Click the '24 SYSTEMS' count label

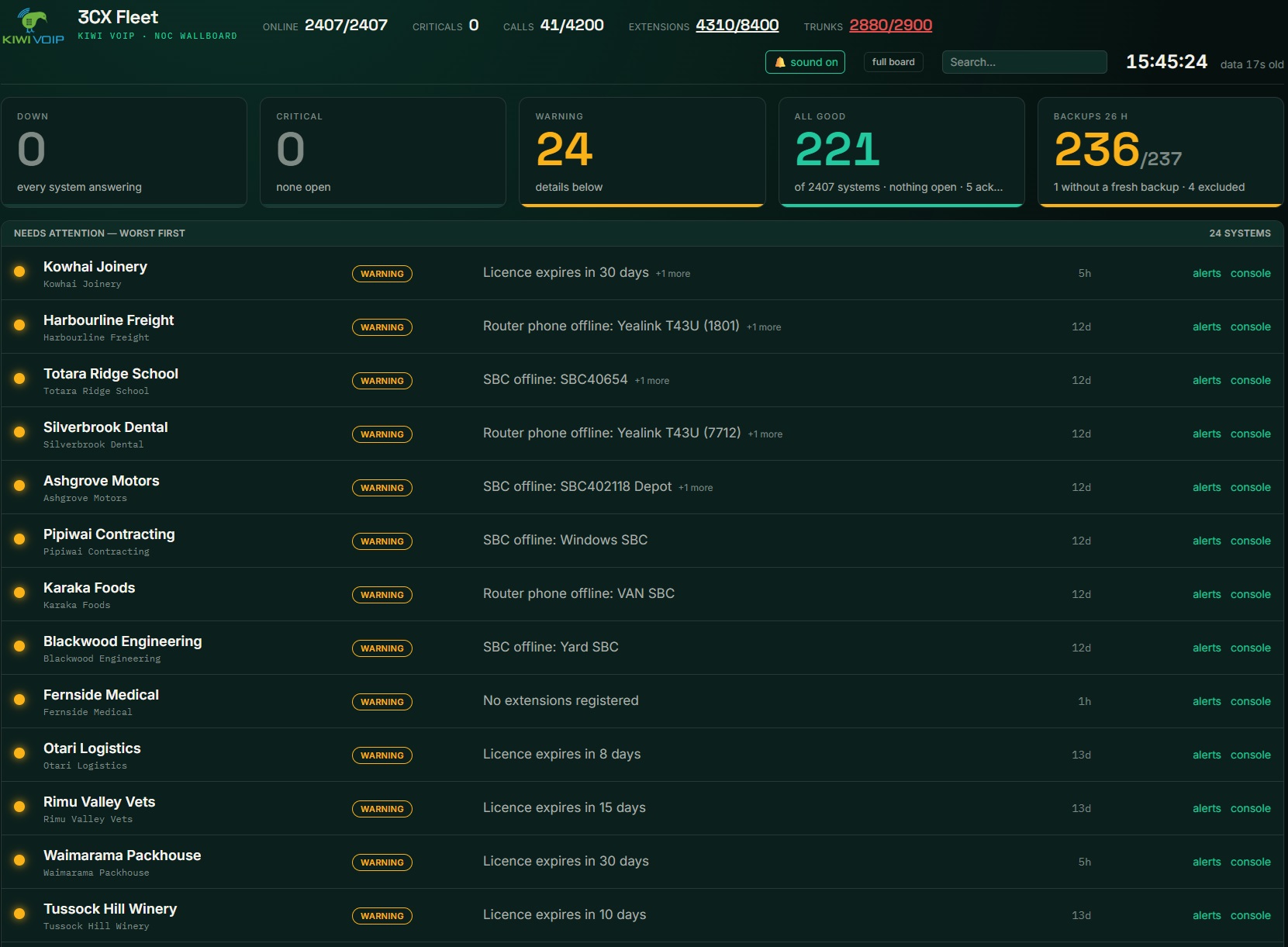tap(1240, 233)
